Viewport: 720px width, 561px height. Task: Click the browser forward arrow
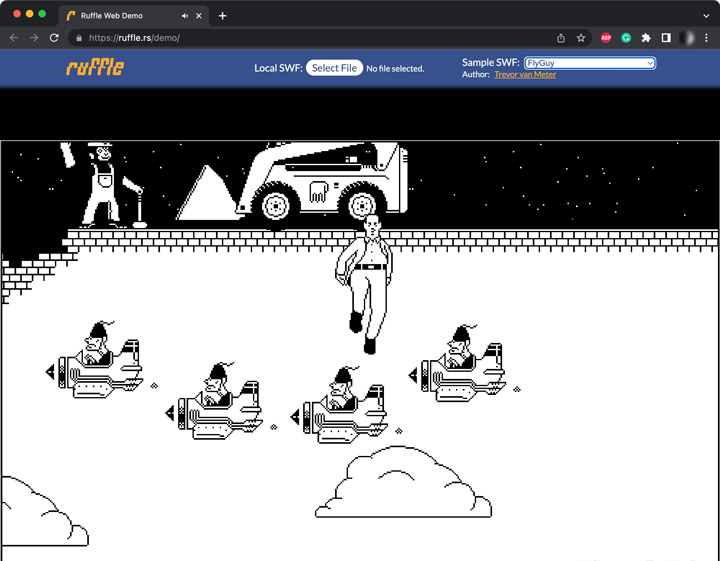pyautogui.click(x=34, y=38)
